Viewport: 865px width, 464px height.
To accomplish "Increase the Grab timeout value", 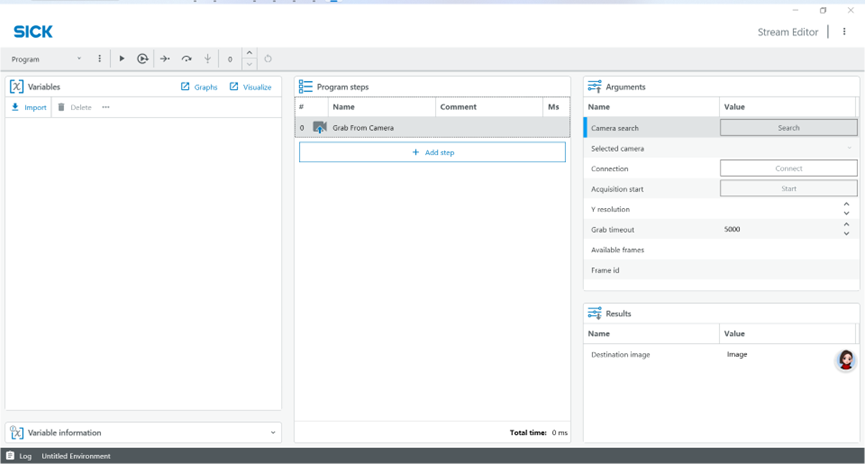I will [x=846, y=225].
